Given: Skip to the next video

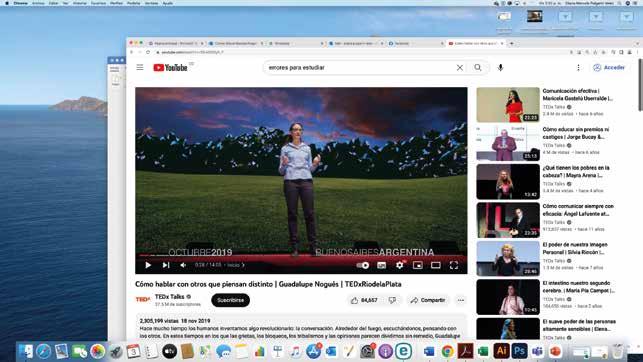Looking at the screenshot, I should 166,265.
